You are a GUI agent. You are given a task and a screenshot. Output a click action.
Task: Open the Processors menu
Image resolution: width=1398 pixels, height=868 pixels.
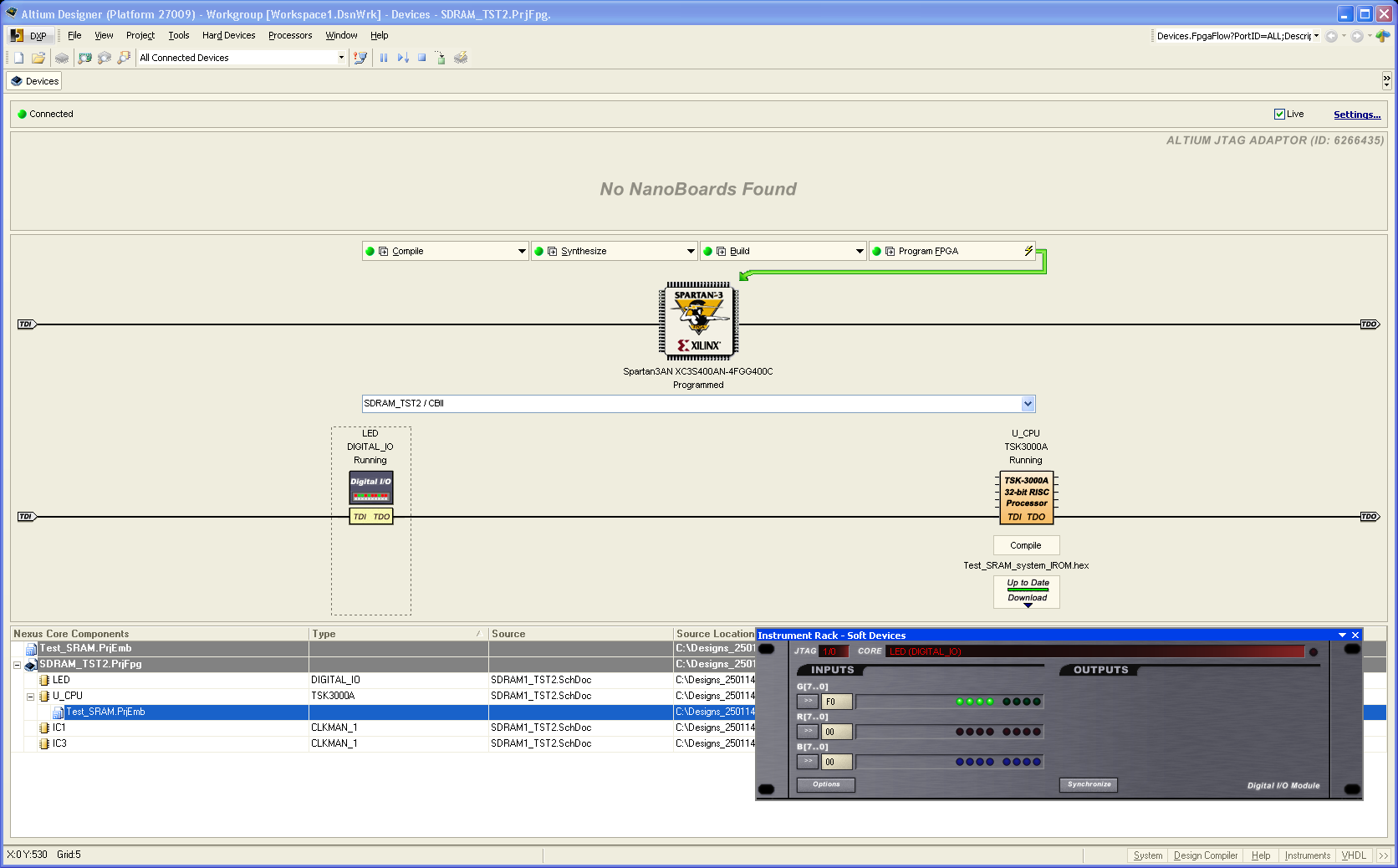point(290,35)
